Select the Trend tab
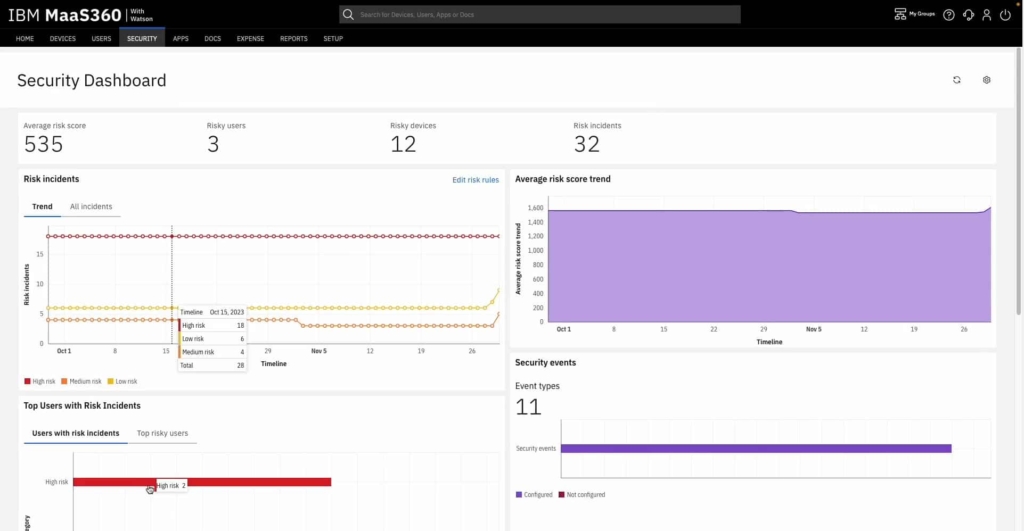The image size is (1024, 531). [42, 206]
